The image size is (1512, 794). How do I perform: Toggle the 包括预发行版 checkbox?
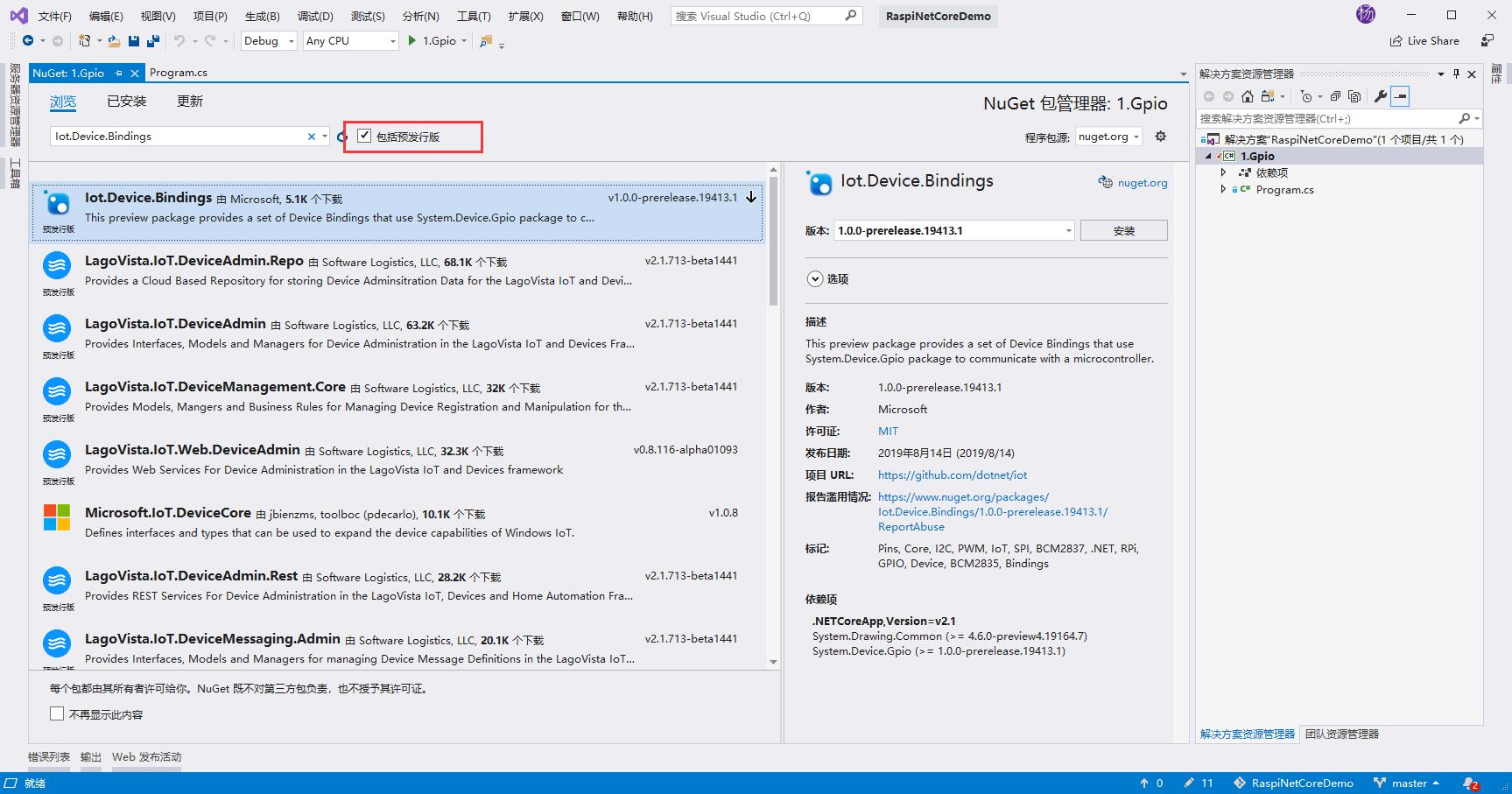coord(364,137)
